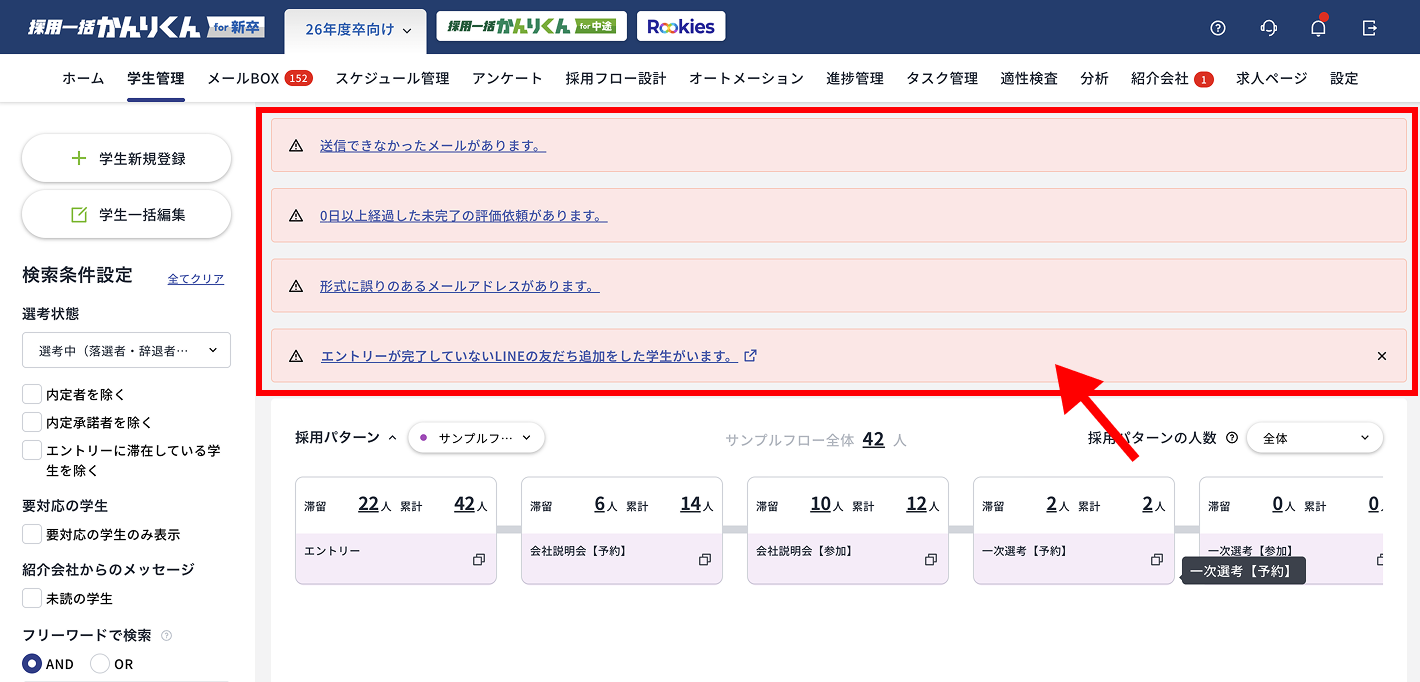The width and height of the screenshot is (1420, 682).
Task: Open the 26年度卒向け year dropdown
Action: tap(357, 30)
